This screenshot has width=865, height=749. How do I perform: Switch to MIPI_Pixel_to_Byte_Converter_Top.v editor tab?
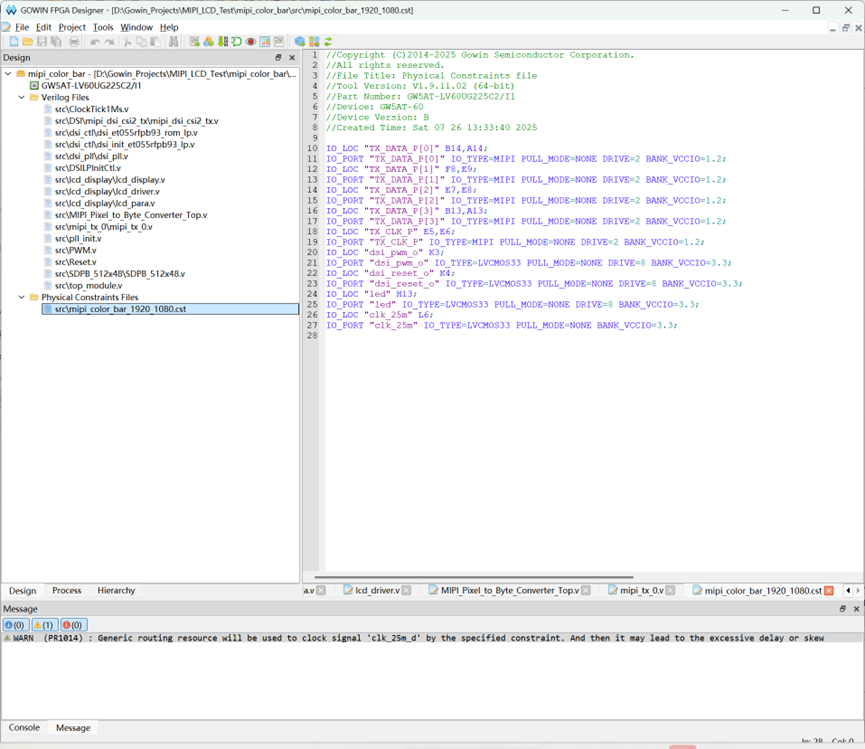pos(510,590)
